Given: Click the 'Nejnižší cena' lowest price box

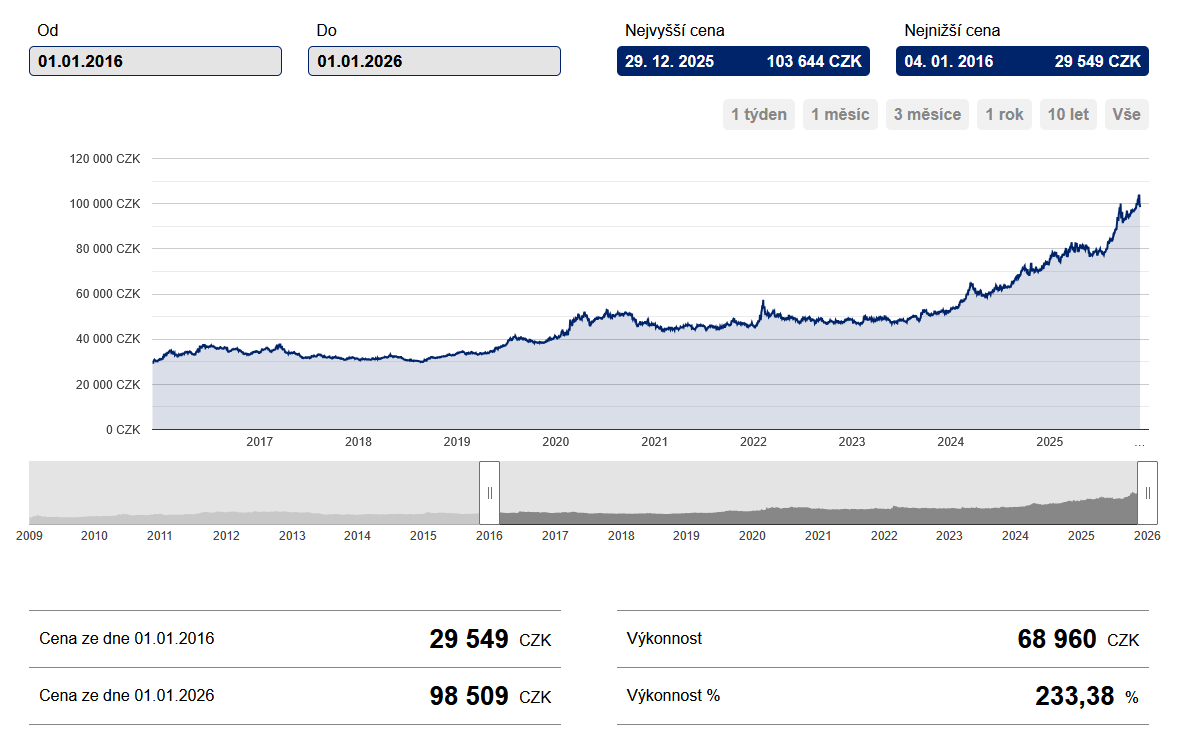Looking at the screenshot, I should click(x=1022, y=61).
